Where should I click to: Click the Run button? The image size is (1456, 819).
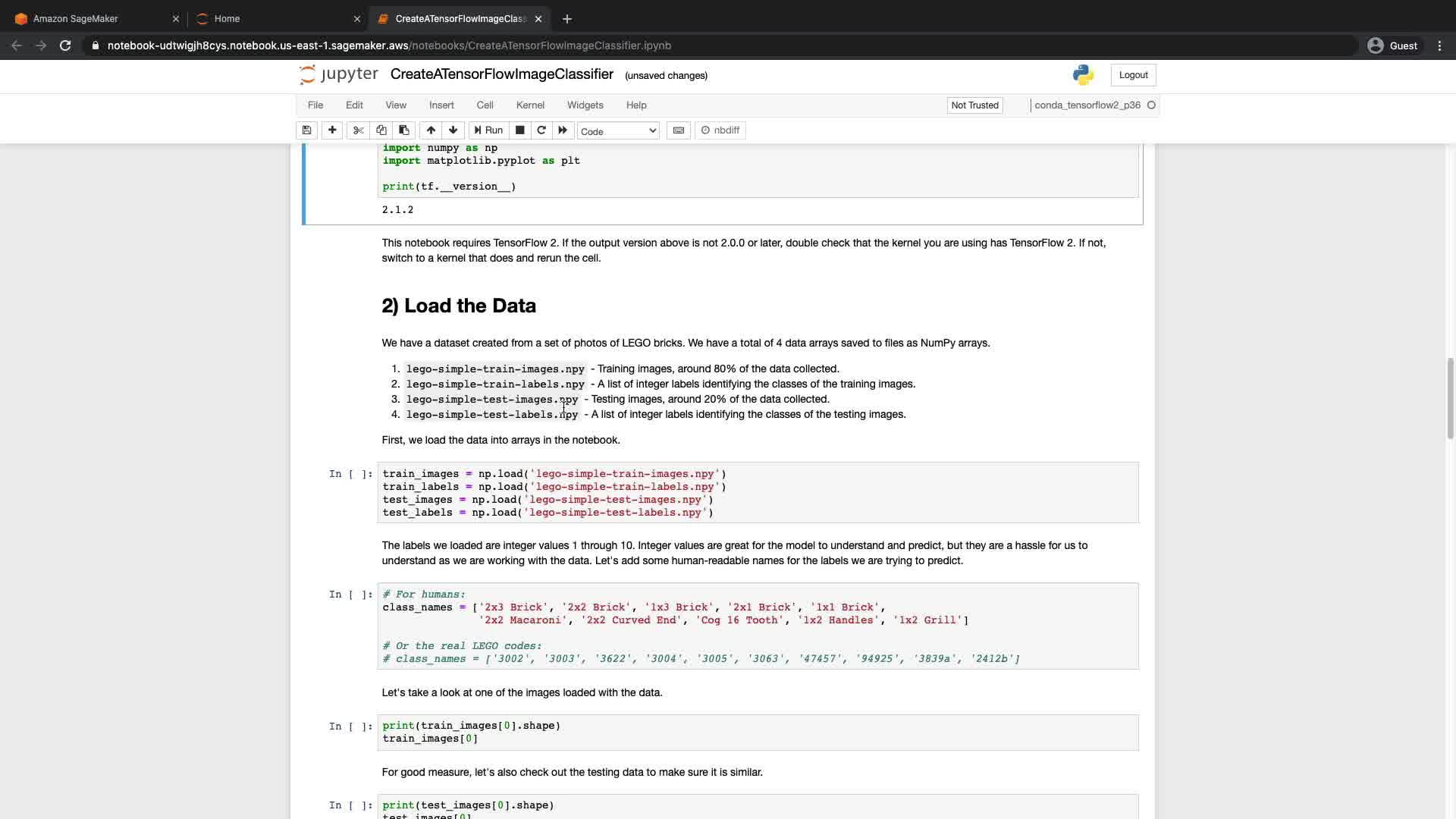tap(488, 130)
